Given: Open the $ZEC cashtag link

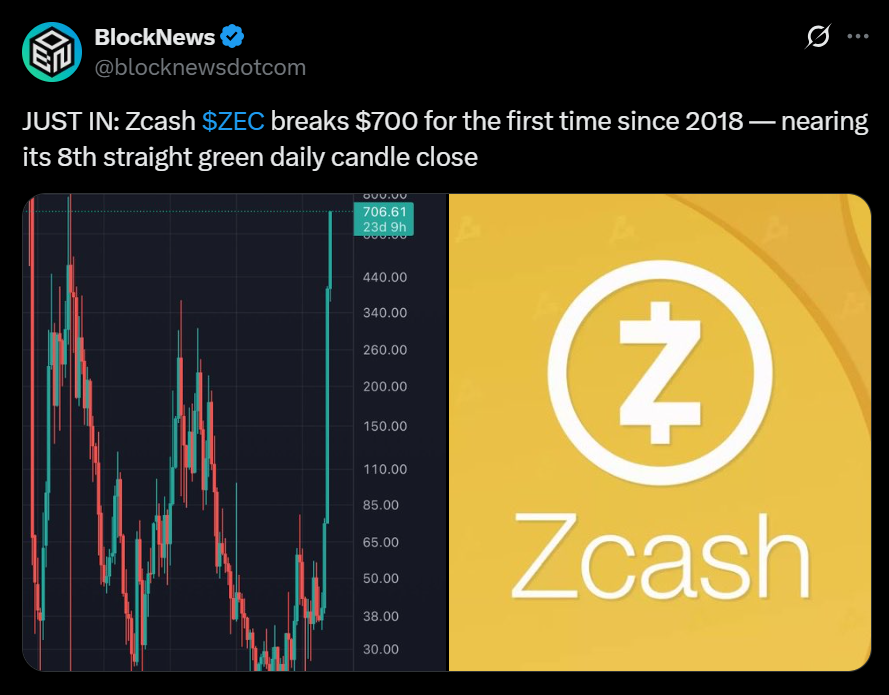Looking at the screenshot, I should coord(233,122).
